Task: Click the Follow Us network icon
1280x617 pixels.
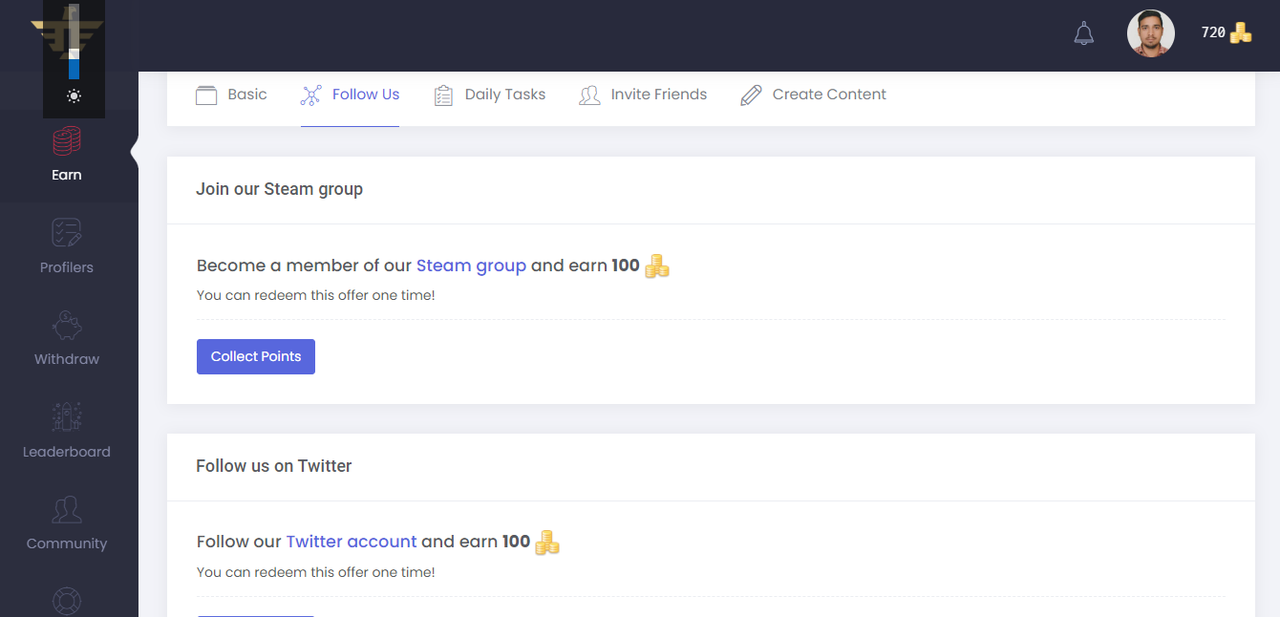Action: [311, 95]
